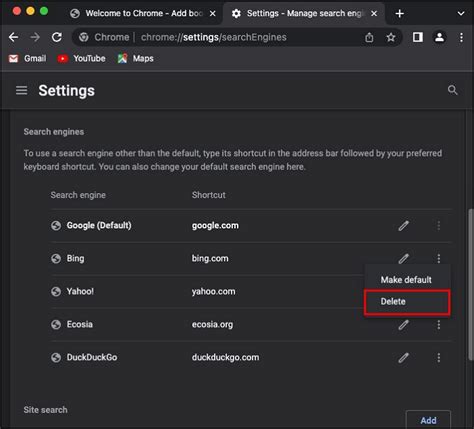Open Chrome's three-dot main menu
The image size is (474, 429).
(461, 37)
